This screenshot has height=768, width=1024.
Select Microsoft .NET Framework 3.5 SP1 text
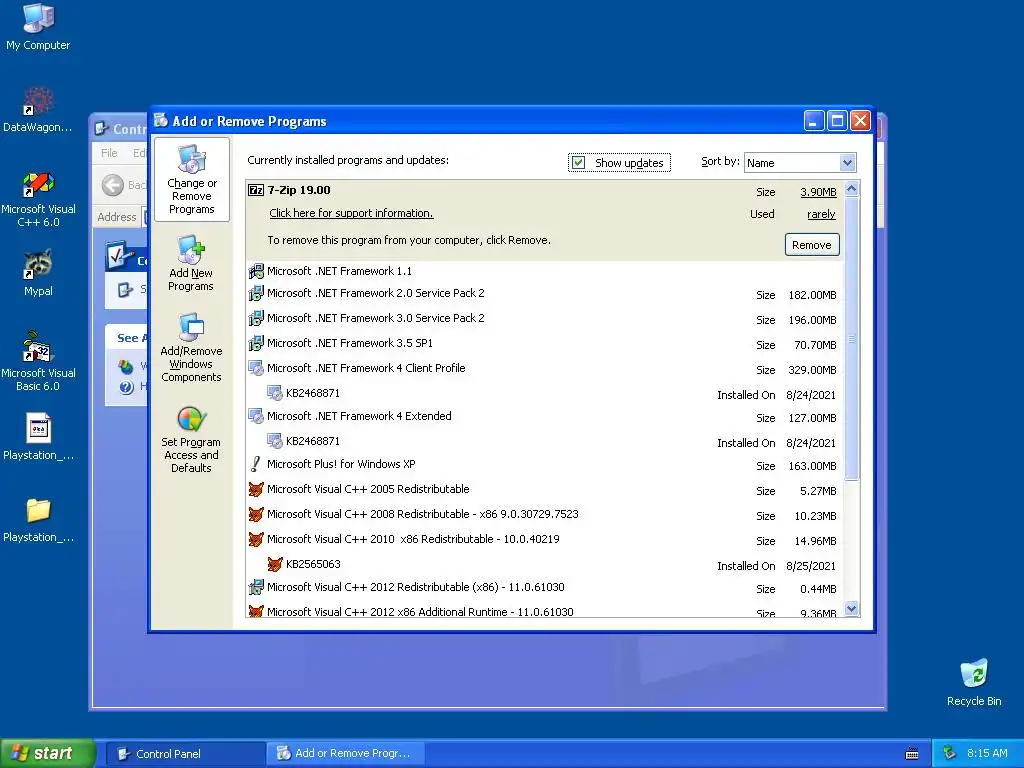pyautogui.click(x=350, y=343)
